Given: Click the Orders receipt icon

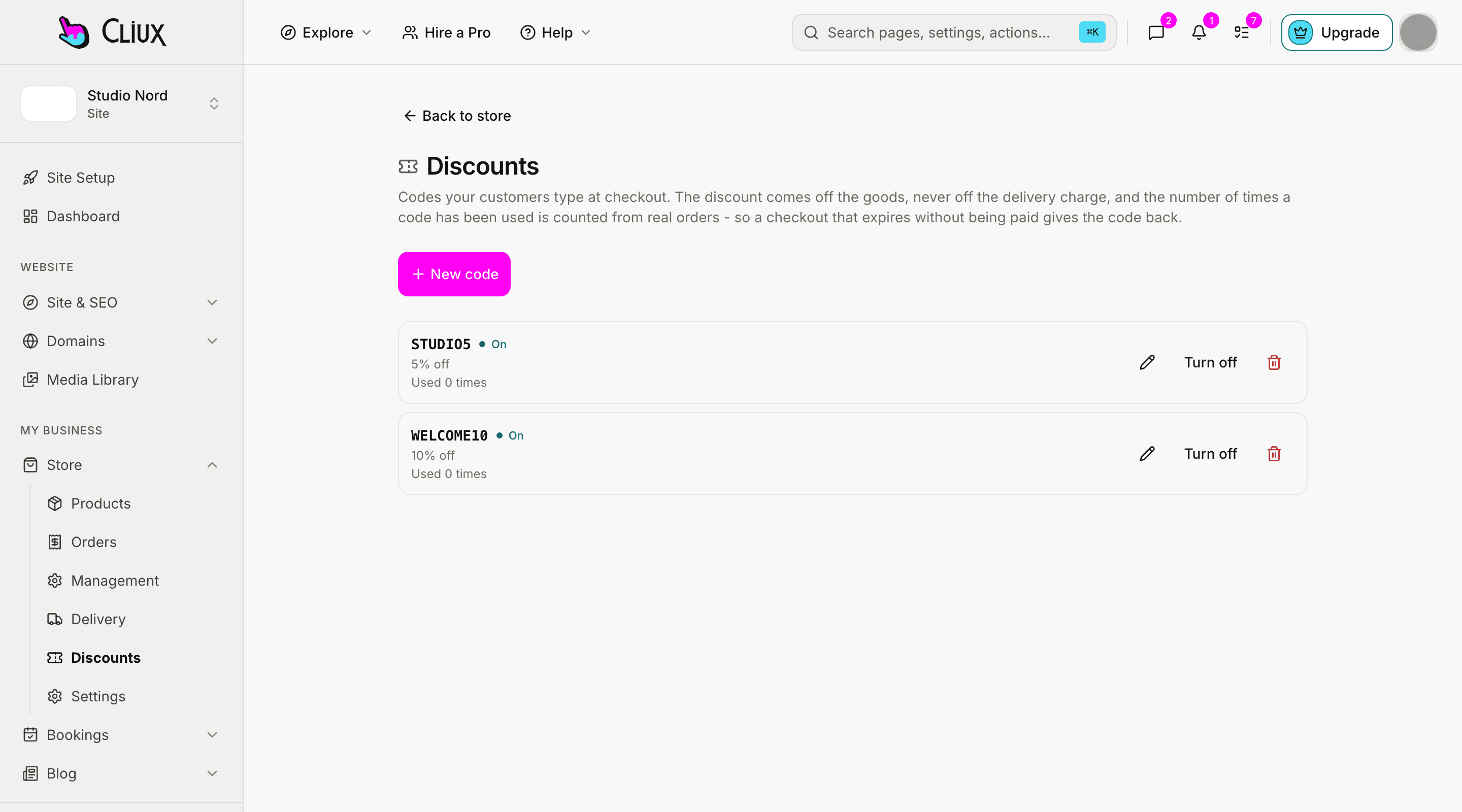Looking at the screenshot, I should click(55, 542).
